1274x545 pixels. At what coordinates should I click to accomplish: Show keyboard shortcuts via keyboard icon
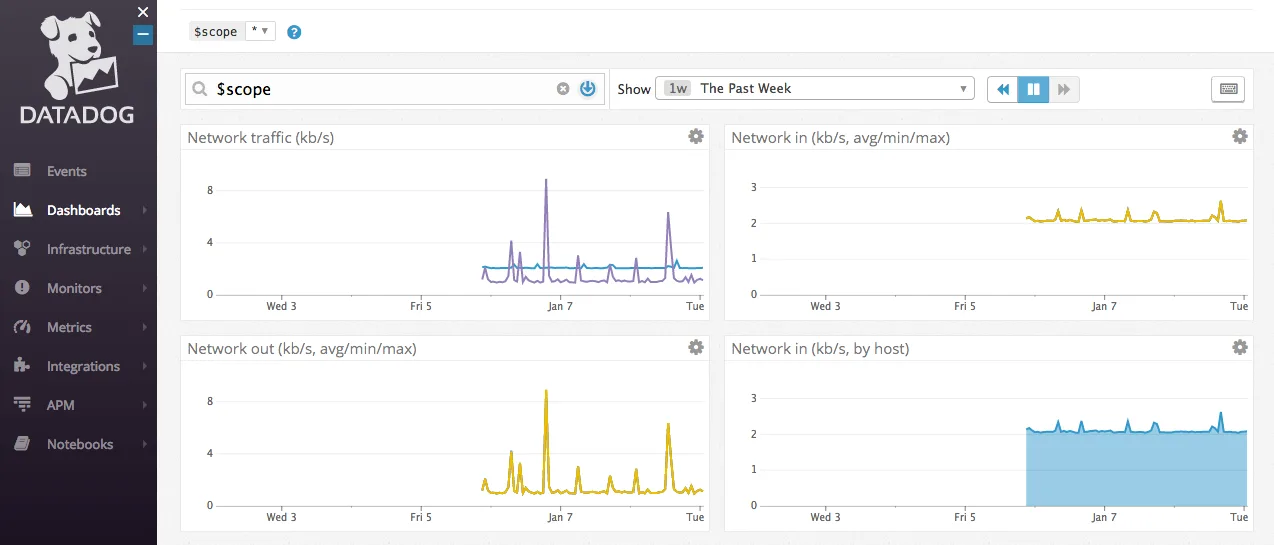pyautogui.click(x=1228, y=89)
